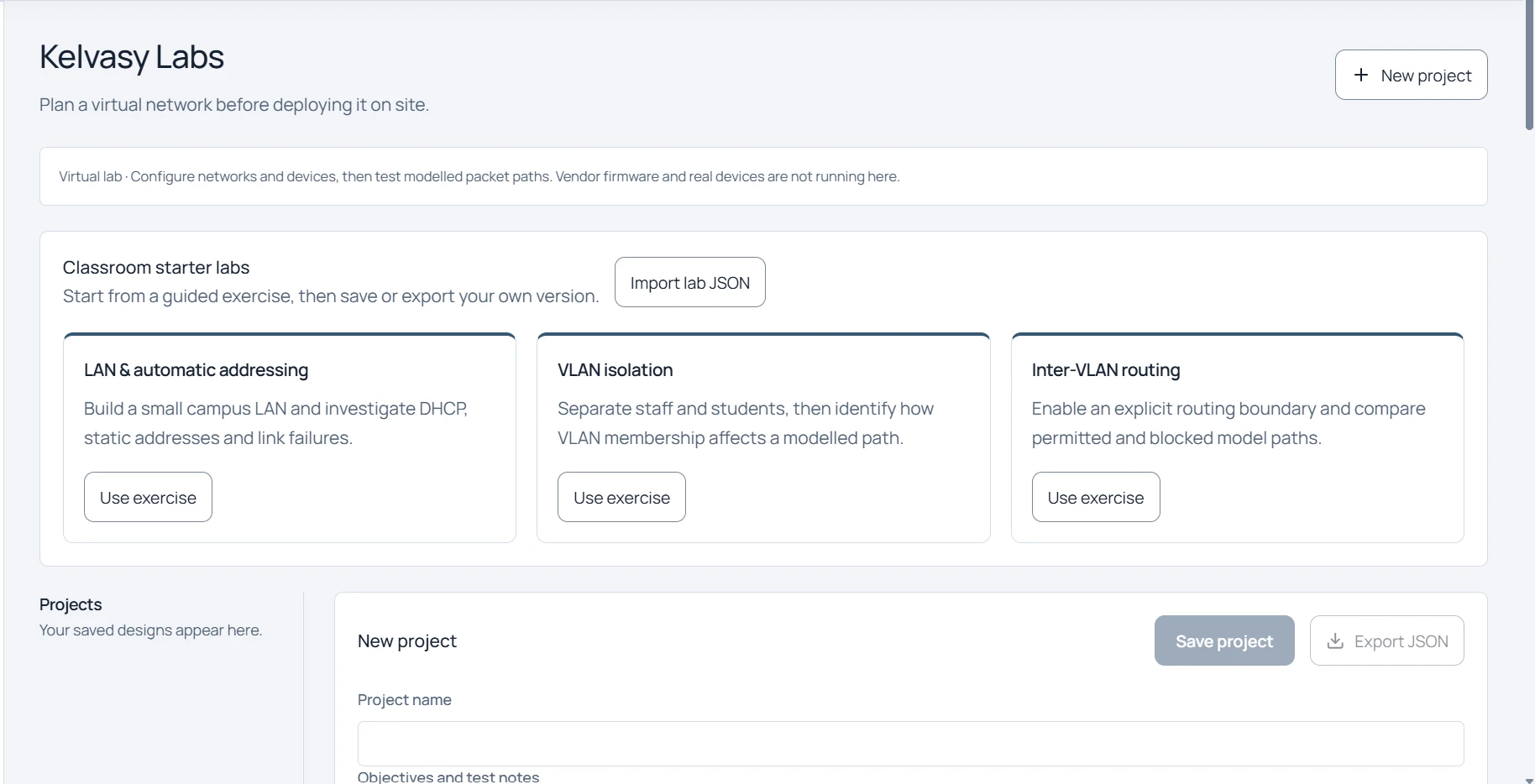Screen dimensions: 1535x784
Task: Click the 'New project' panel heading
Action: [407, 641]
